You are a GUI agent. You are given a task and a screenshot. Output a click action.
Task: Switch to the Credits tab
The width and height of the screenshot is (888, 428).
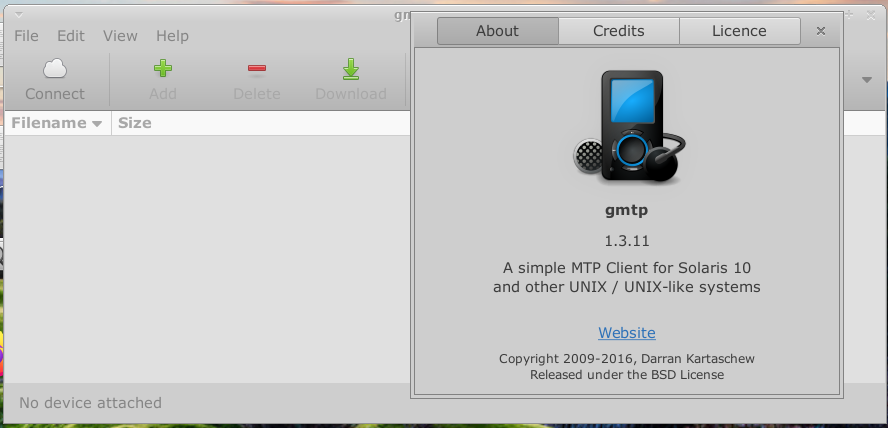point(618,31)
